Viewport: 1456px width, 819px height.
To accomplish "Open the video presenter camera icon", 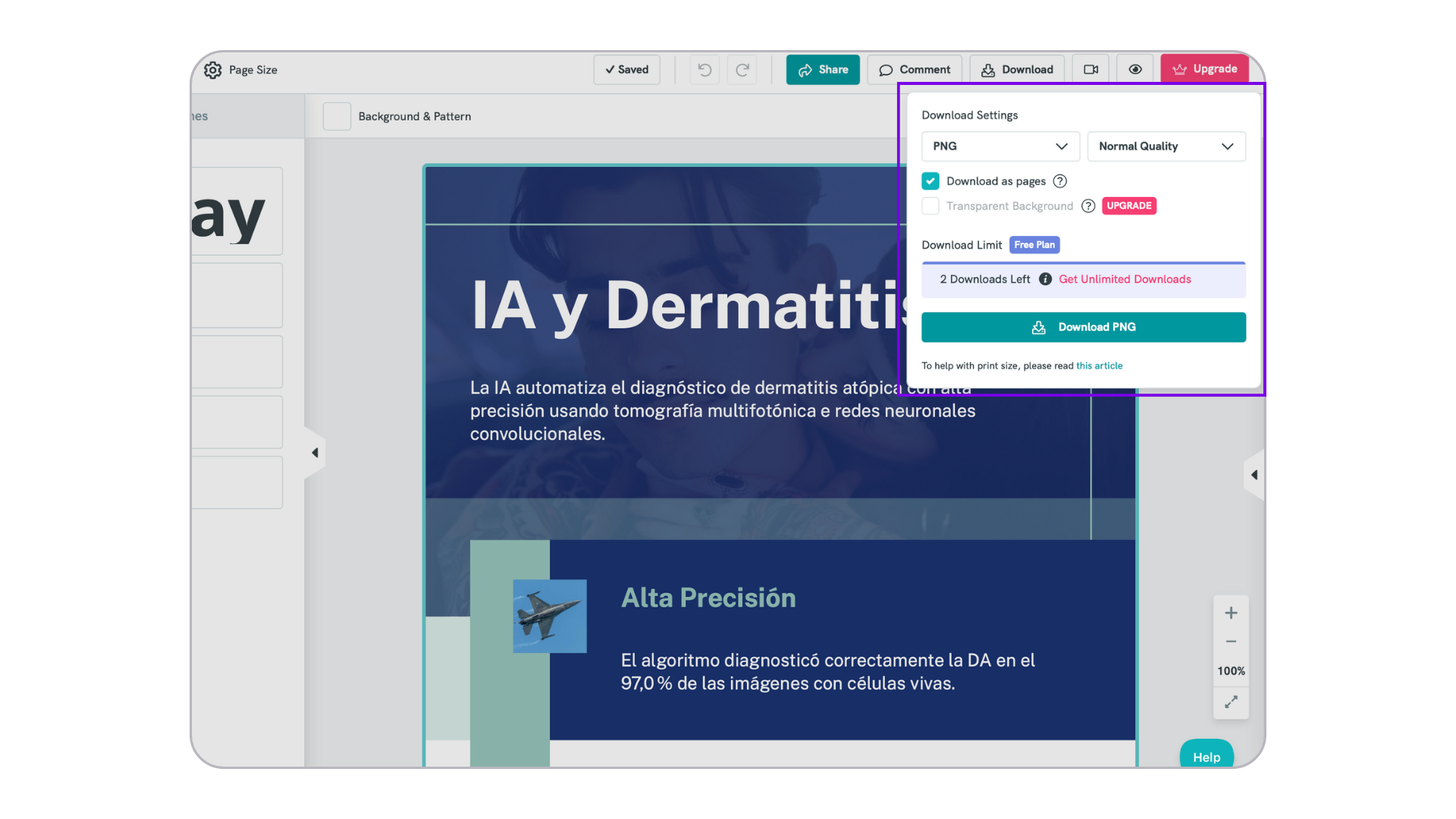I will (x=1090, y=70).
